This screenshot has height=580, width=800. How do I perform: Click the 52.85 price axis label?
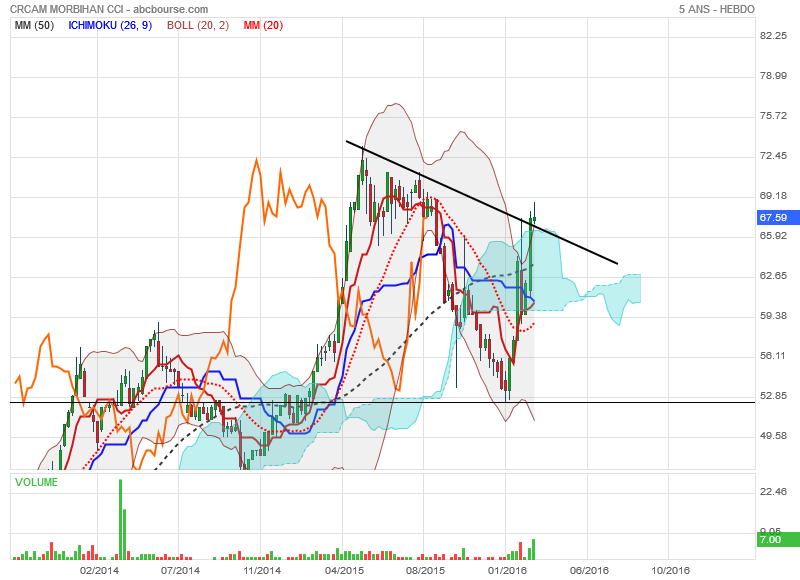click(x=773, y=396)
